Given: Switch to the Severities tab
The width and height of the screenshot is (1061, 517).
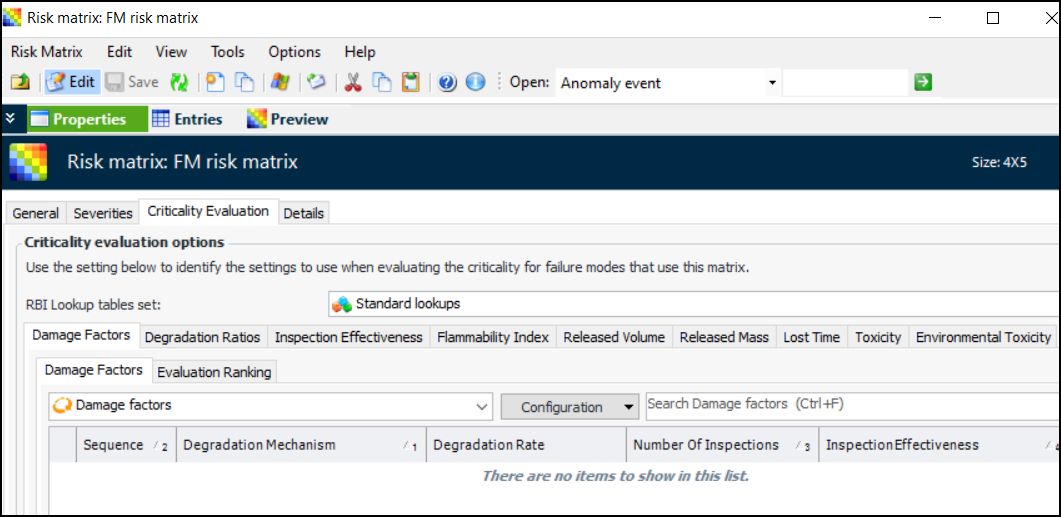Looking at the screenshot, I should (x=103, y=213).
